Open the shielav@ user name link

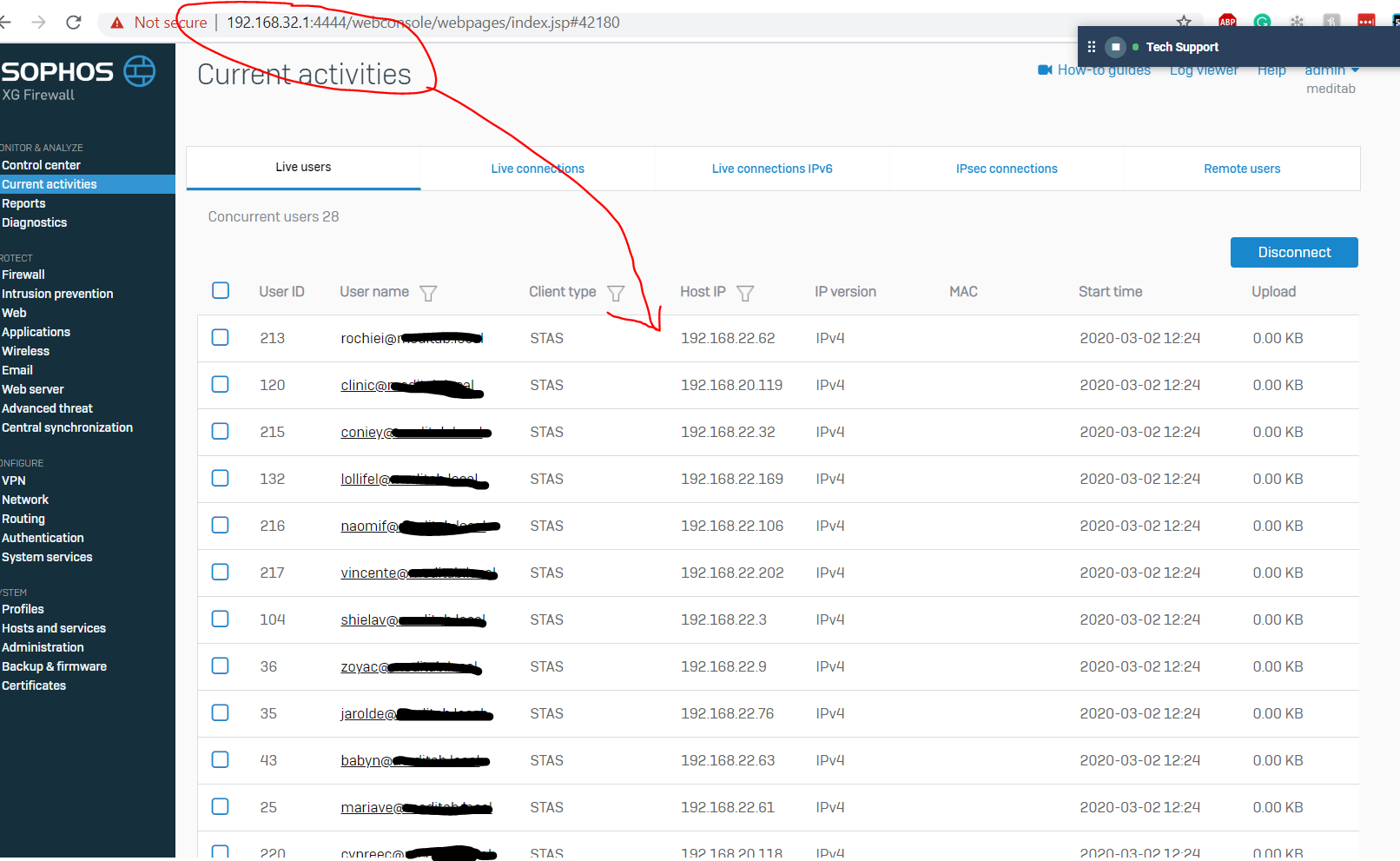pos(413,619)
